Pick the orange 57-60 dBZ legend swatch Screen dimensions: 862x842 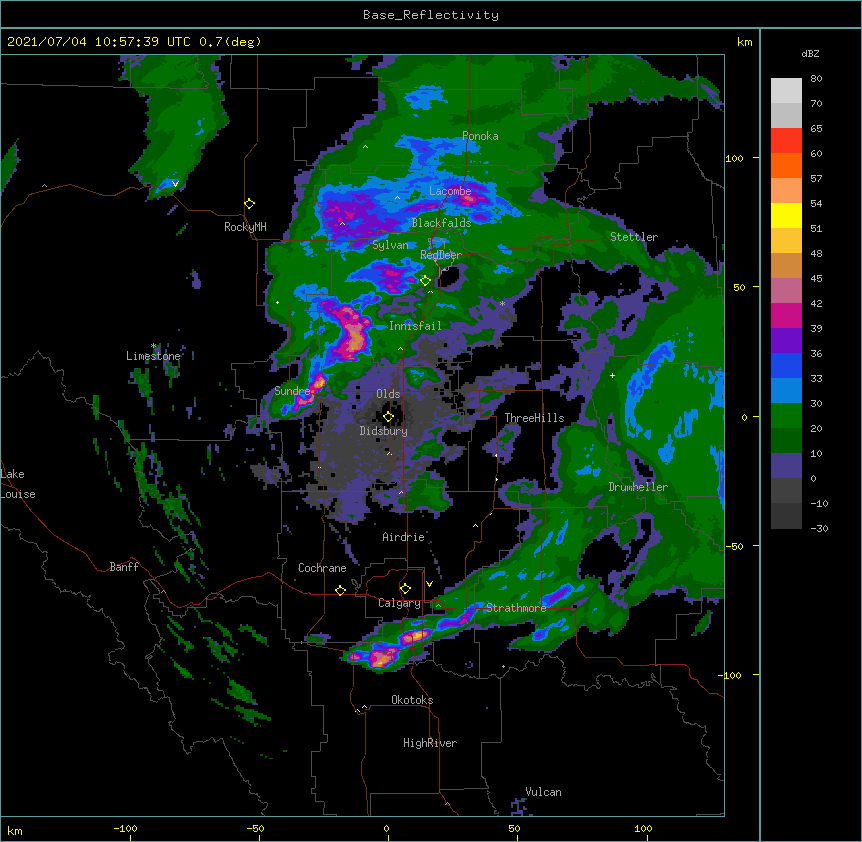(786, 165)
